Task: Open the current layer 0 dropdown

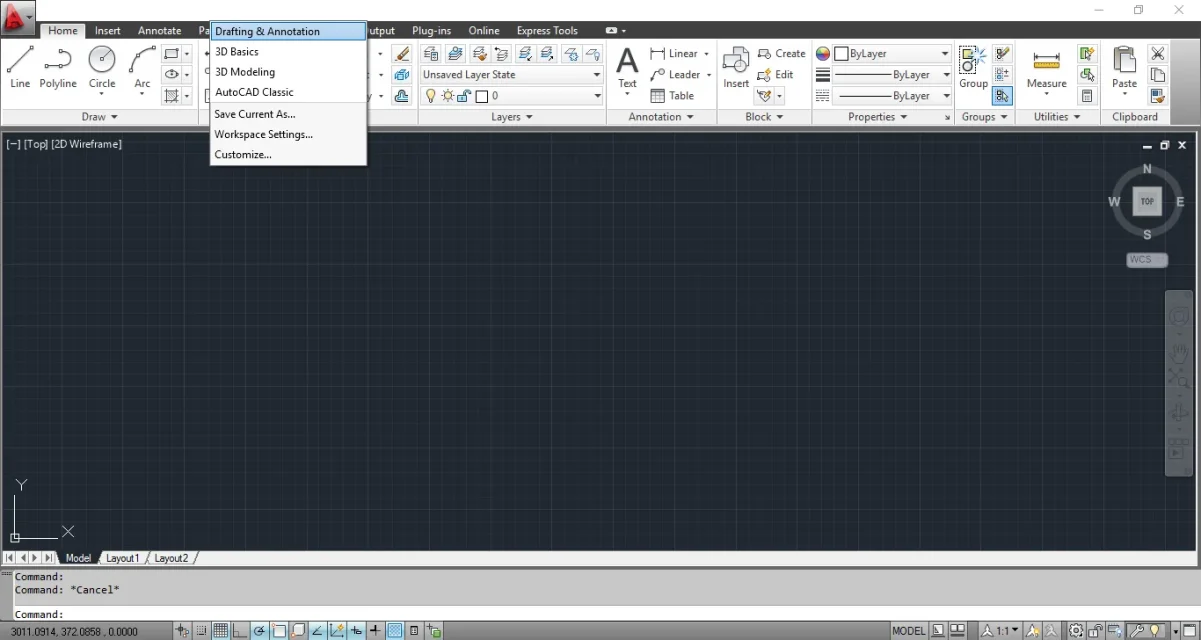Action: point(512,96)
